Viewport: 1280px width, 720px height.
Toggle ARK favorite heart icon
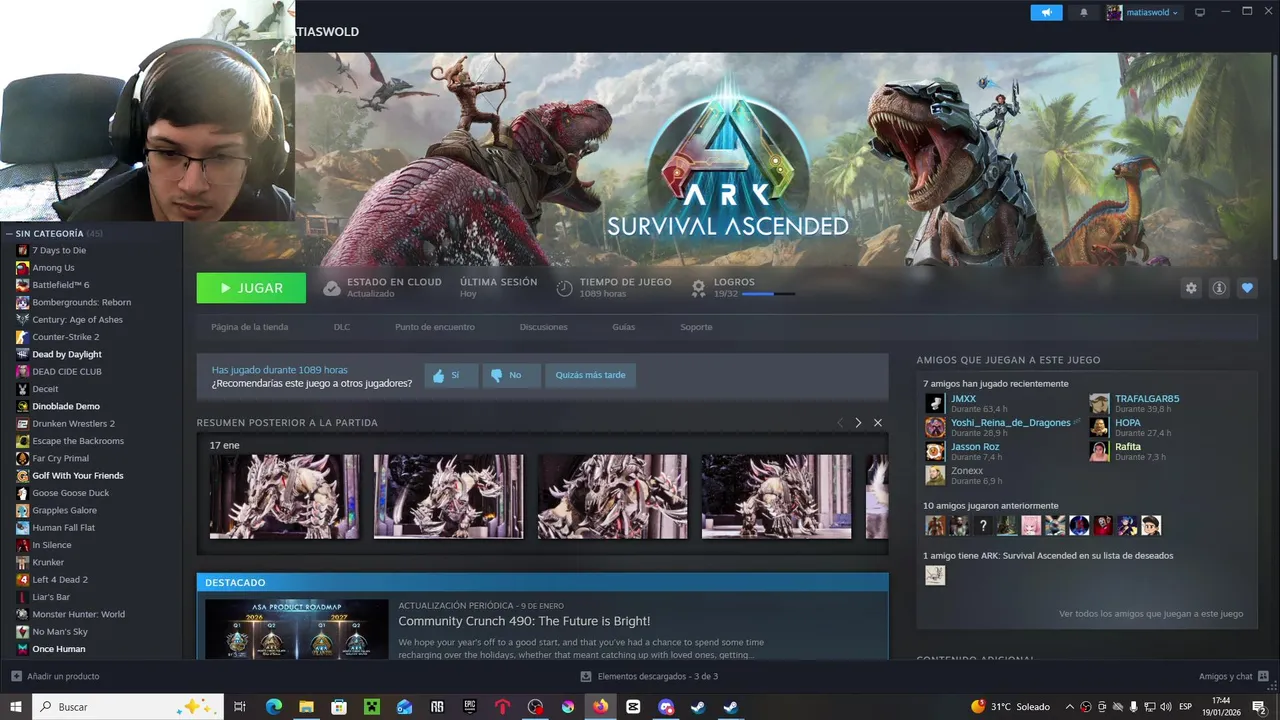1247,288
